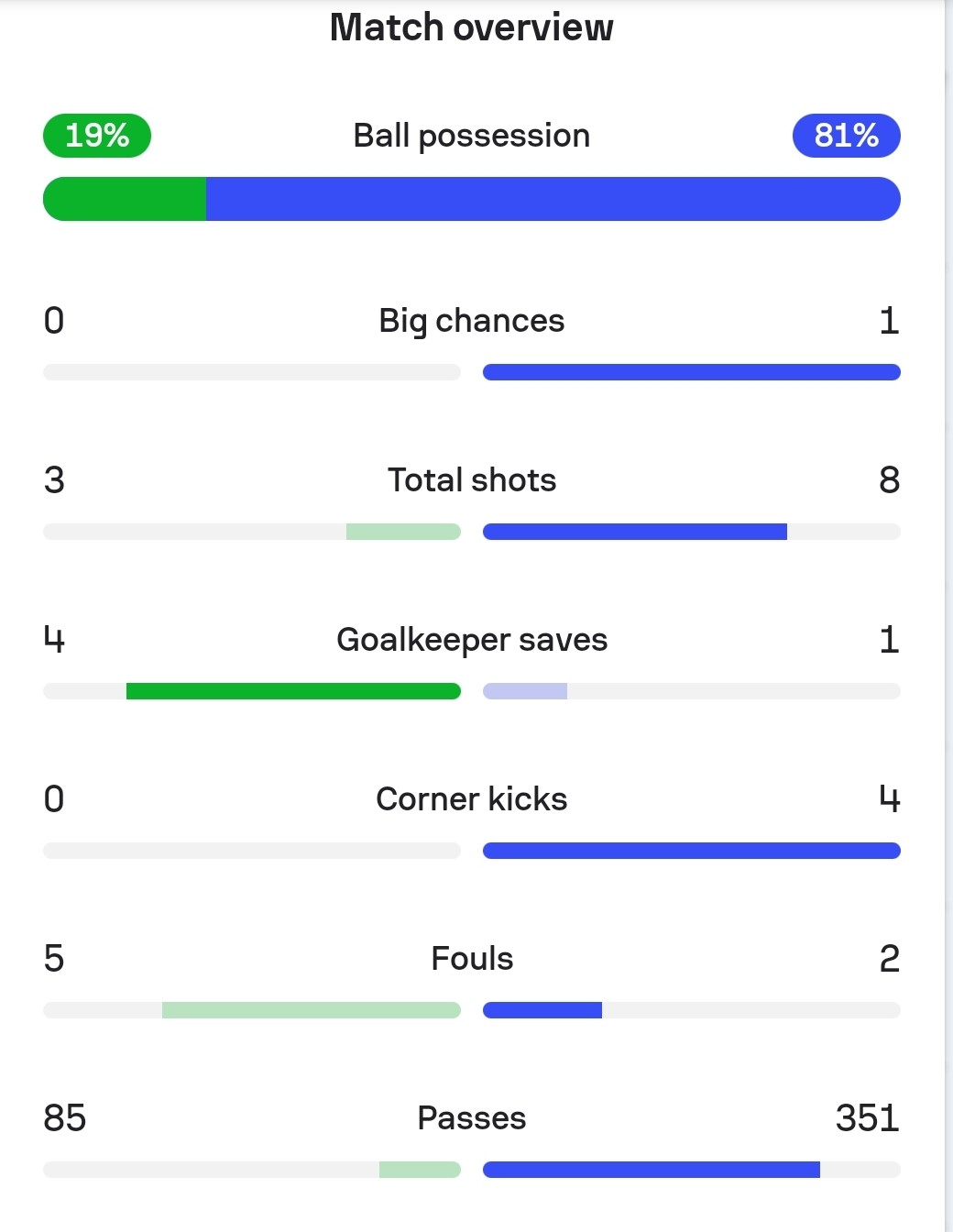Select the blue Corner kicks bar
The image size is (953, 1232).
coord(692,851)
